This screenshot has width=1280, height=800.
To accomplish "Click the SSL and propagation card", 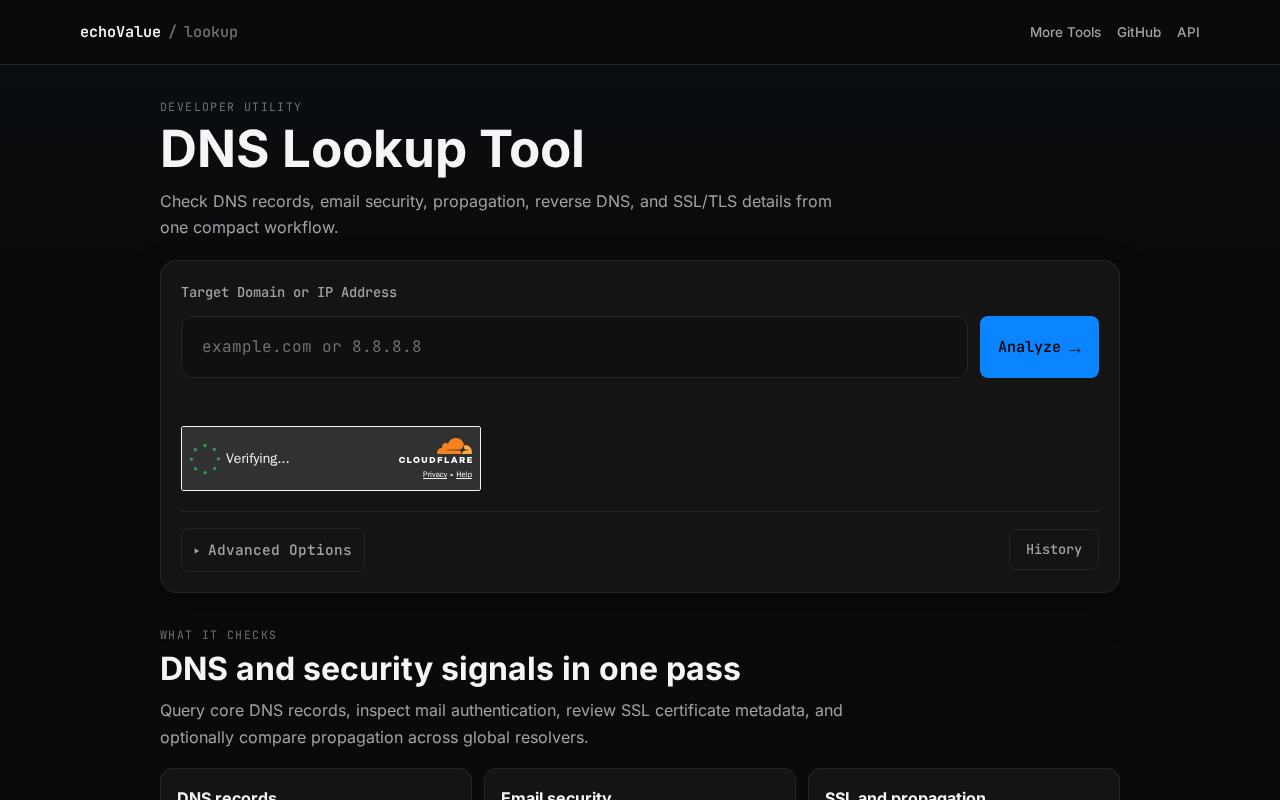I will click(964, 786).
